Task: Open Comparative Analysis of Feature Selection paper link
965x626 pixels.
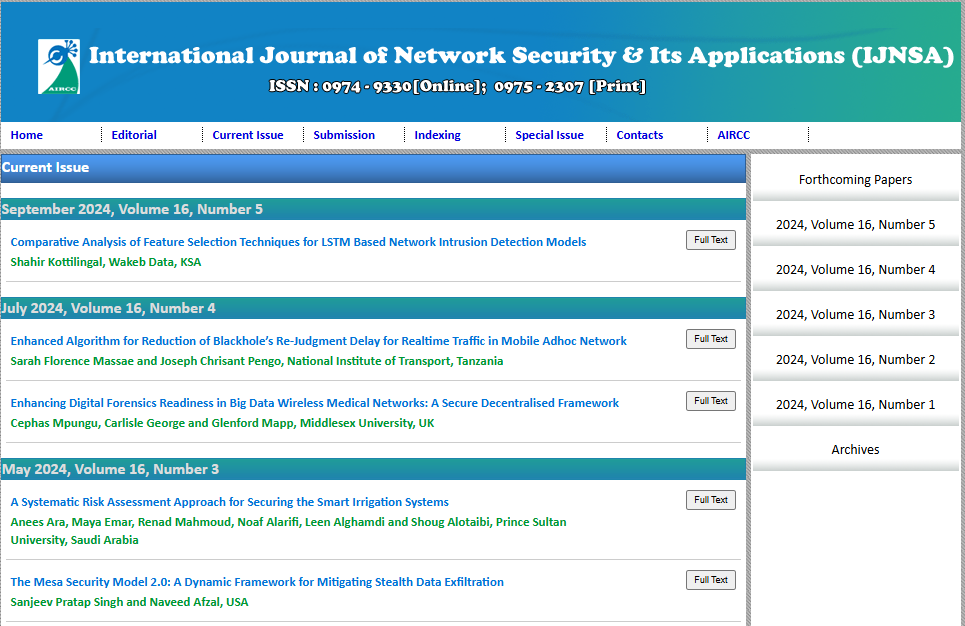Action: point(298,242)
